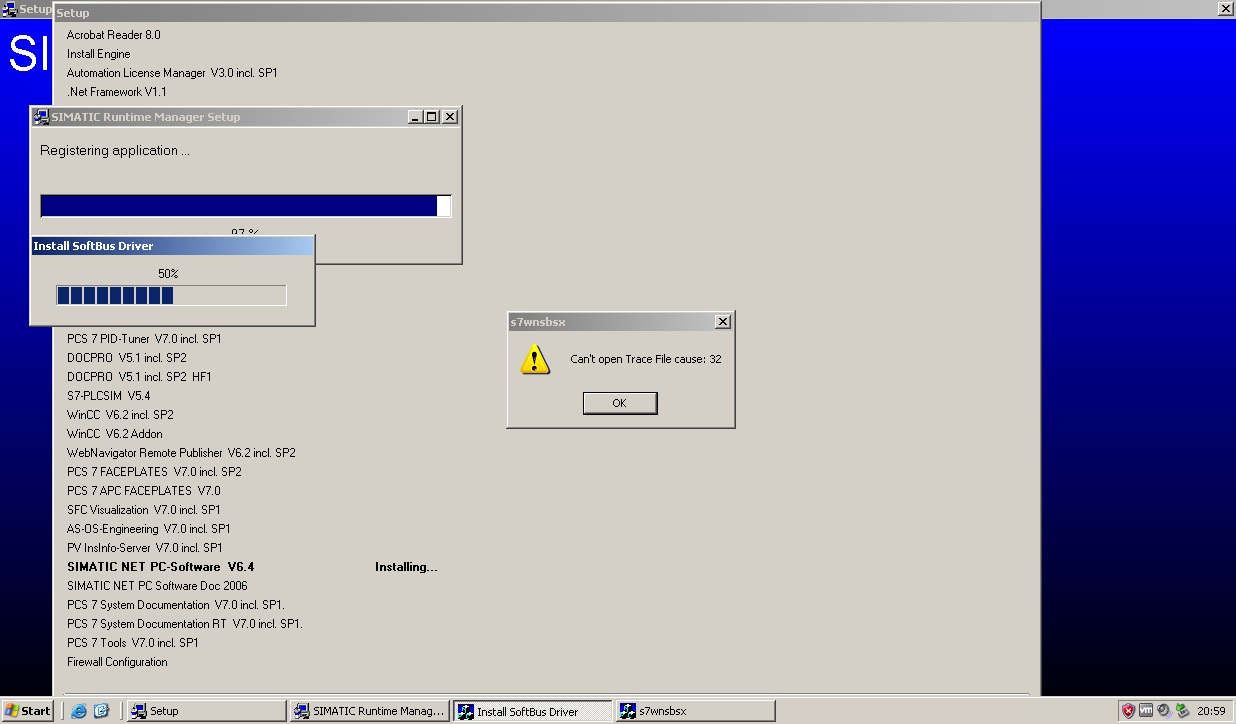1236x724 pixels.
Task: Select S7-PLCSIM V5.4 entry
Action: coord(109,396)
